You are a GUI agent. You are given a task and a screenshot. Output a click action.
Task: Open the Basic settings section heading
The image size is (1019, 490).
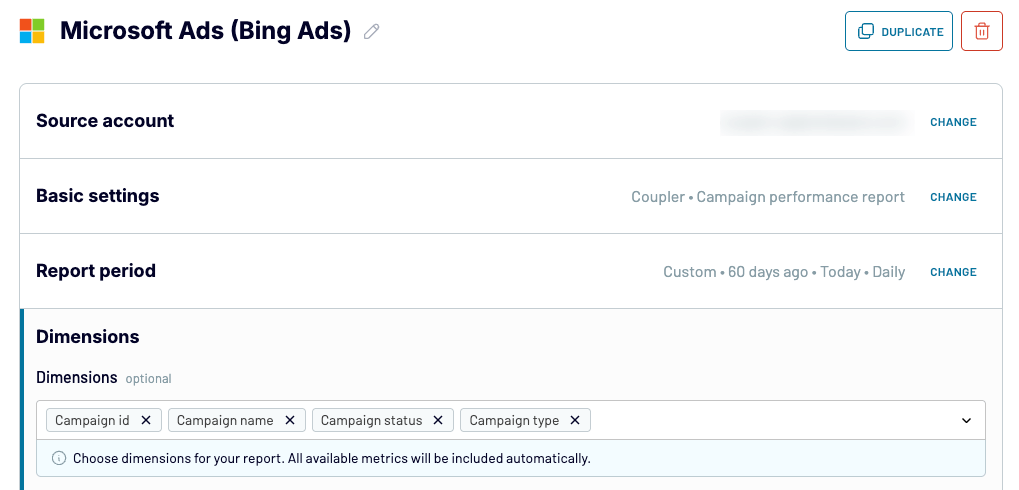coord(97,196)
